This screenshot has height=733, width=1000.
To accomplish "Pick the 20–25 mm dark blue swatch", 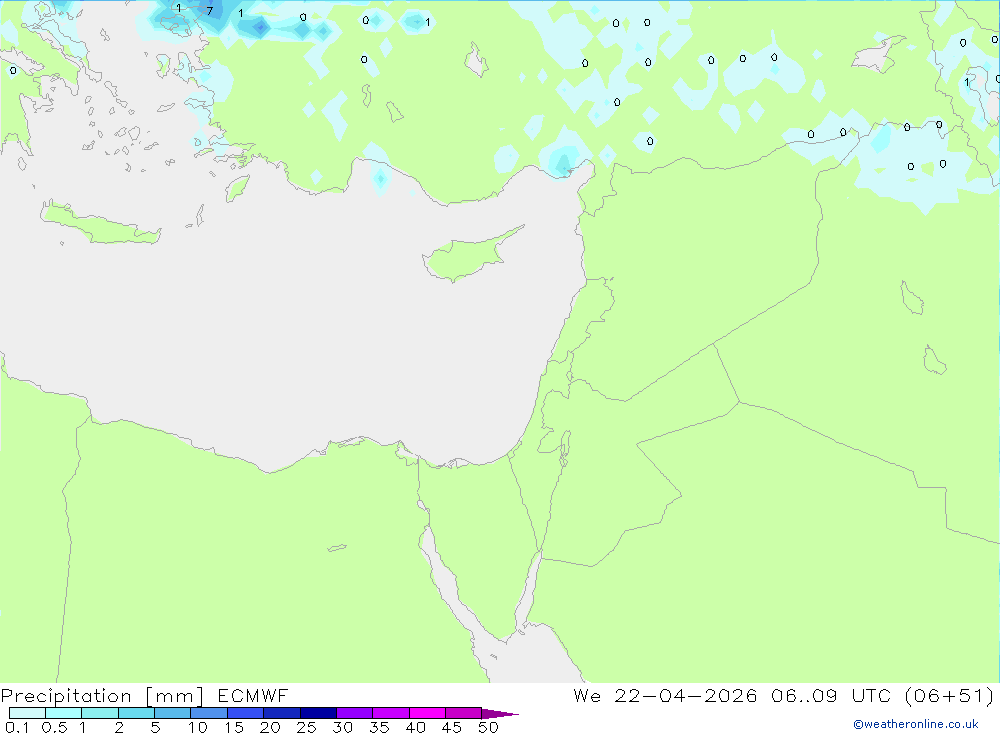I will [282, 713].
